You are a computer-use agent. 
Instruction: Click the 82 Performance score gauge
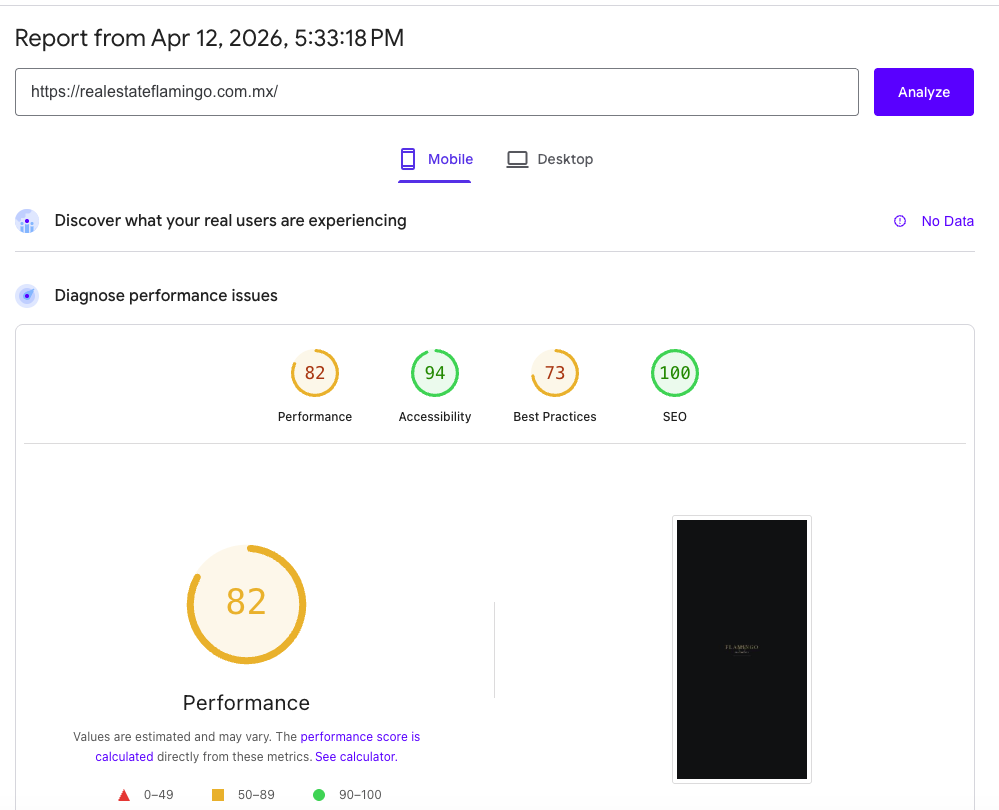(x=315, y=372)
